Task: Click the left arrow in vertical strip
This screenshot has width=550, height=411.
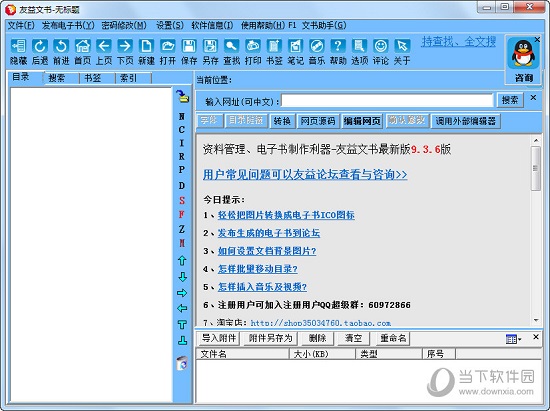Action: pos(182,308)
